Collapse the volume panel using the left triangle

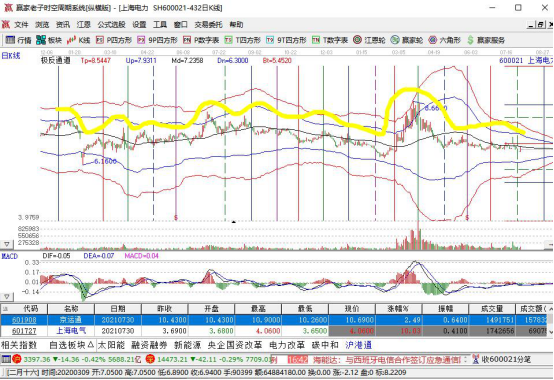pos(7,244)
